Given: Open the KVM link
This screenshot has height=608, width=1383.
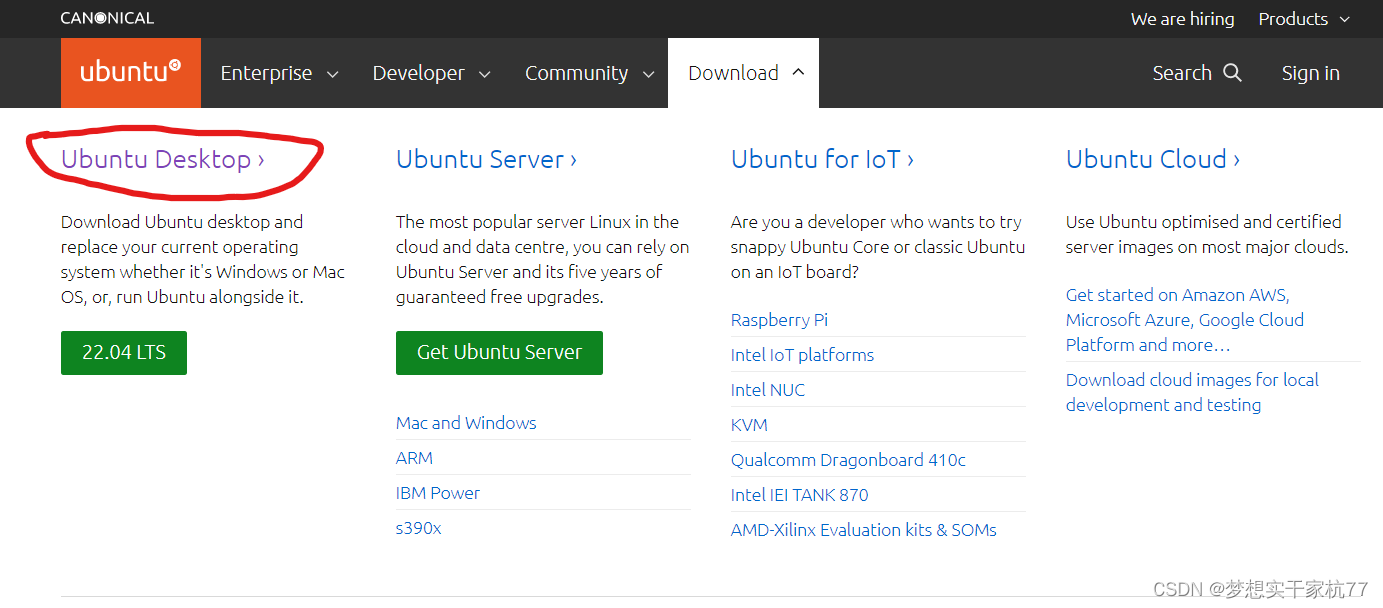Looking at the screenshot, I should pos(749,425).
